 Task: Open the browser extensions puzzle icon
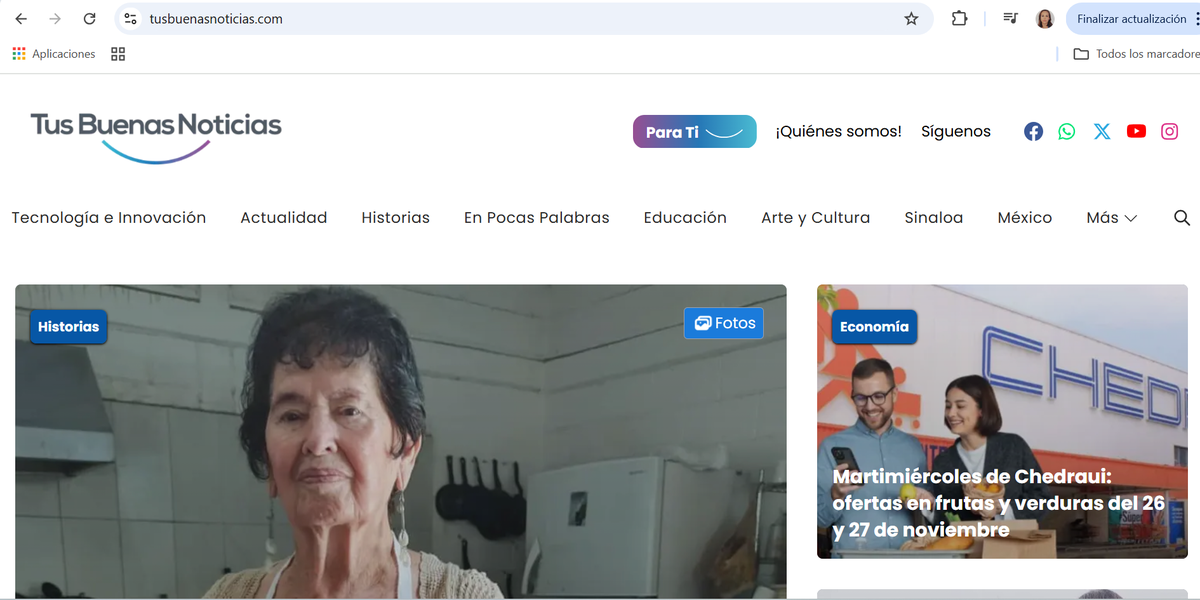(959, 19)
